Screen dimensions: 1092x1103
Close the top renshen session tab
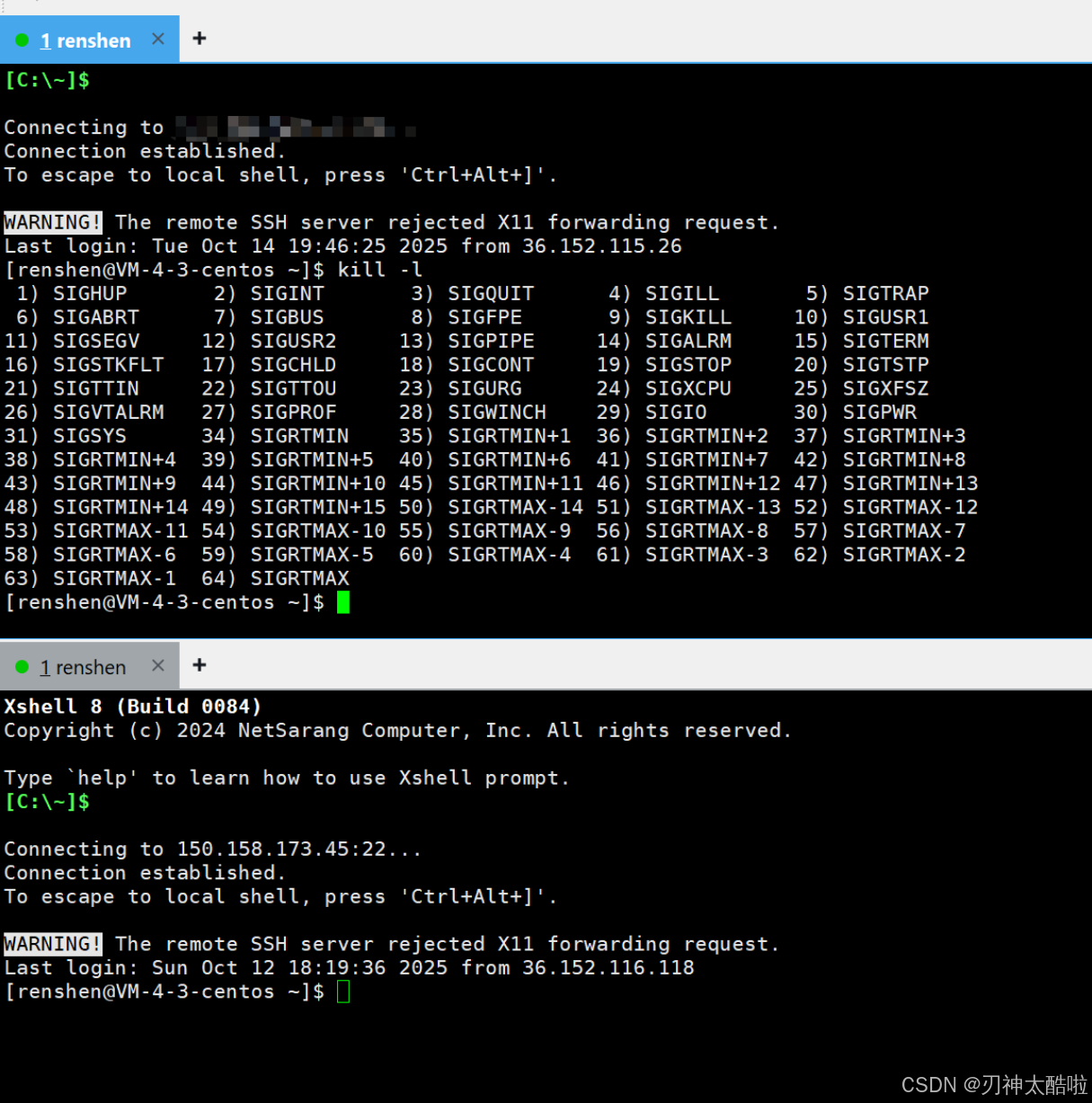pyautogui.click(x=158, y=39)
